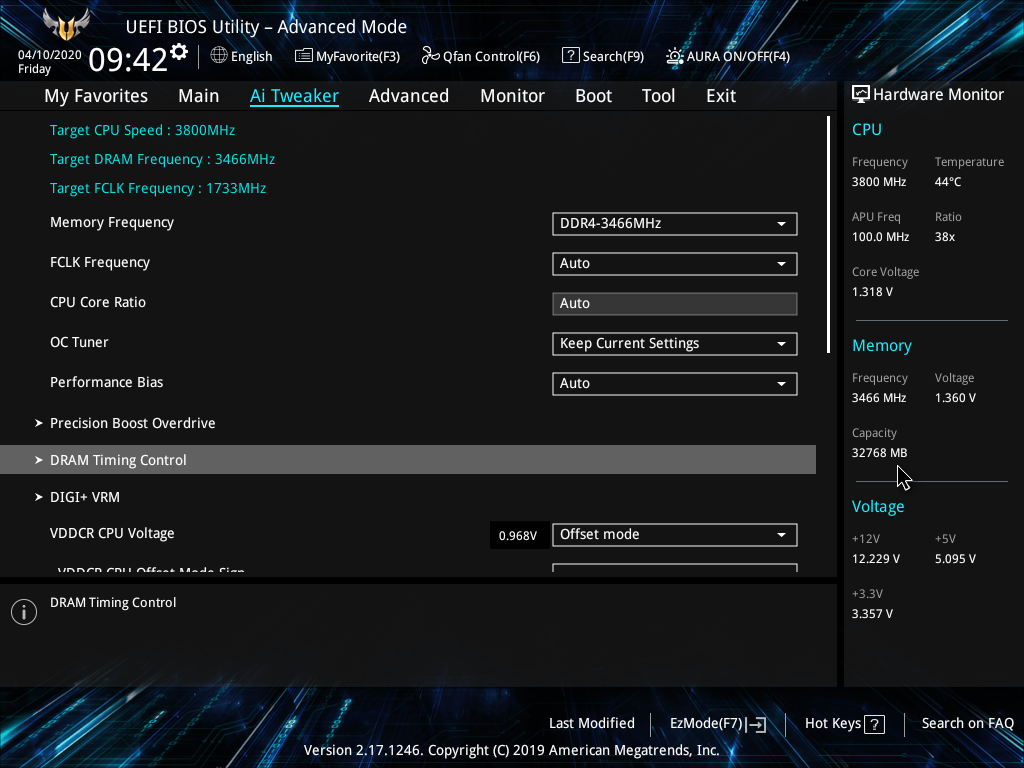Click the VDDCR CPU Voltage label

112,534
